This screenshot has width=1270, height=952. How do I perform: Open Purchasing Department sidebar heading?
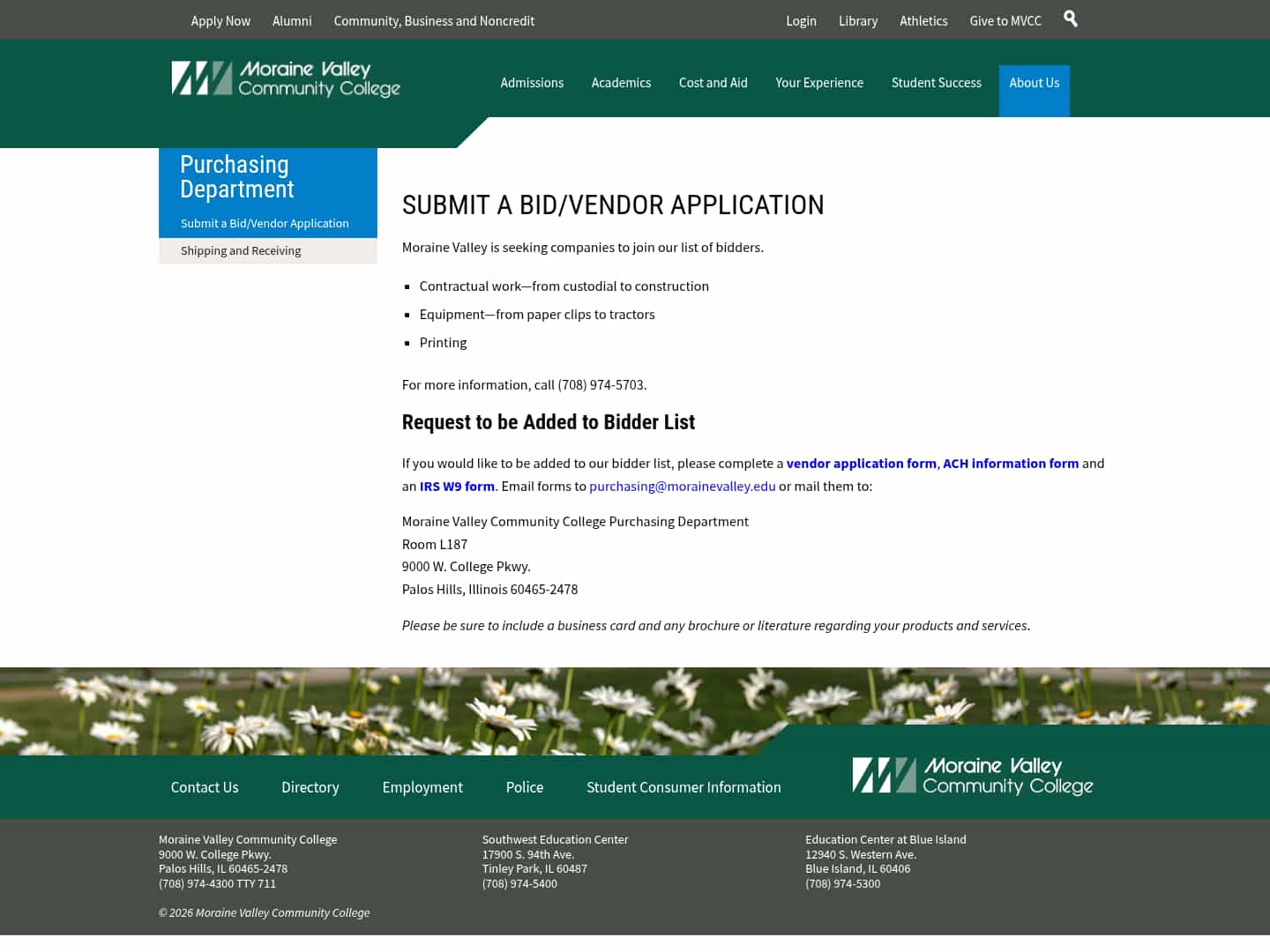(x=236, y=177)
